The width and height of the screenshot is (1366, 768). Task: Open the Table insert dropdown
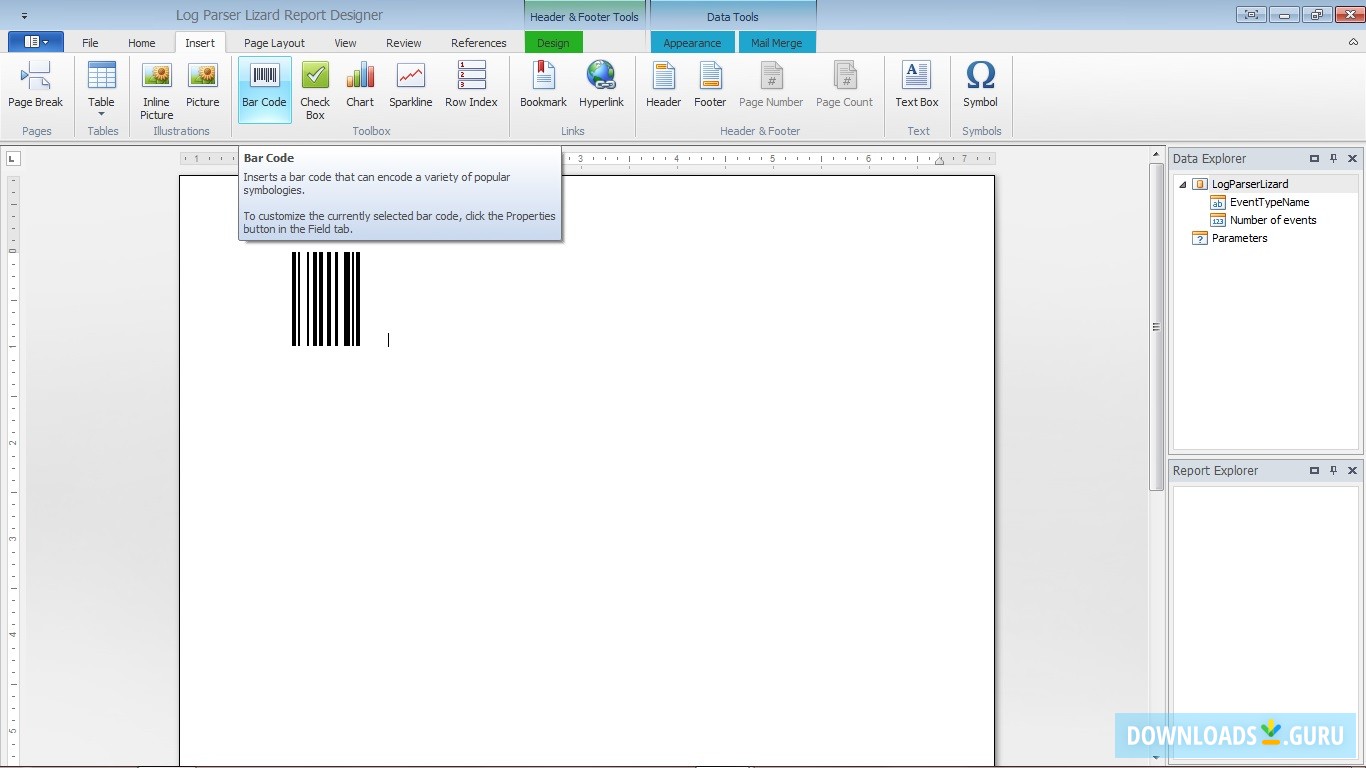[101, 90]
